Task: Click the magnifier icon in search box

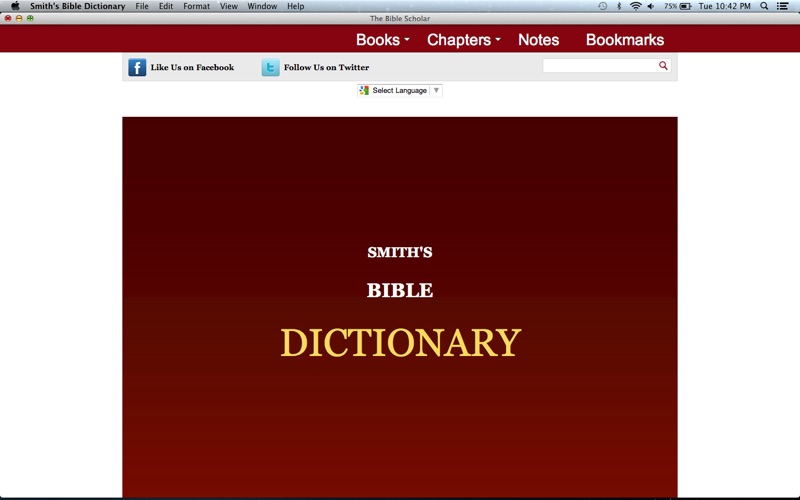Action: tap(663, 66)
